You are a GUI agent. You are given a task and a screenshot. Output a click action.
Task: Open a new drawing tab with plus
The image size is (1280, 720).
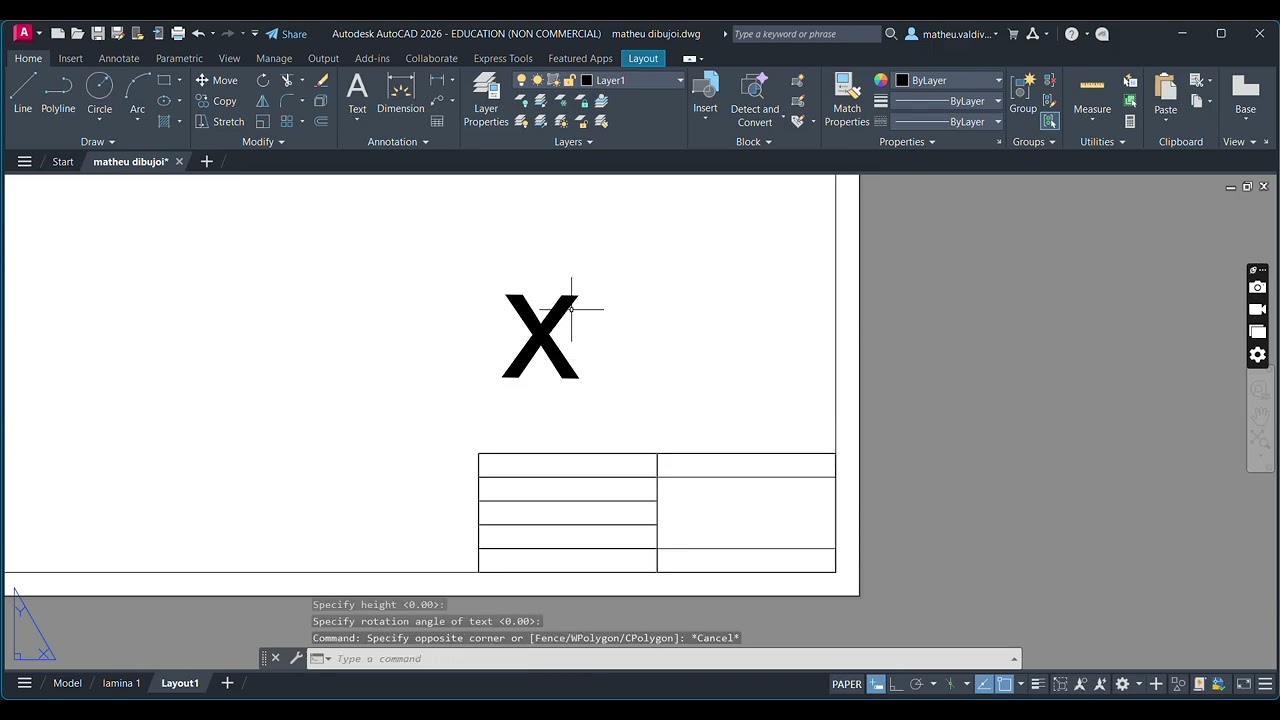tap(207, 161)
